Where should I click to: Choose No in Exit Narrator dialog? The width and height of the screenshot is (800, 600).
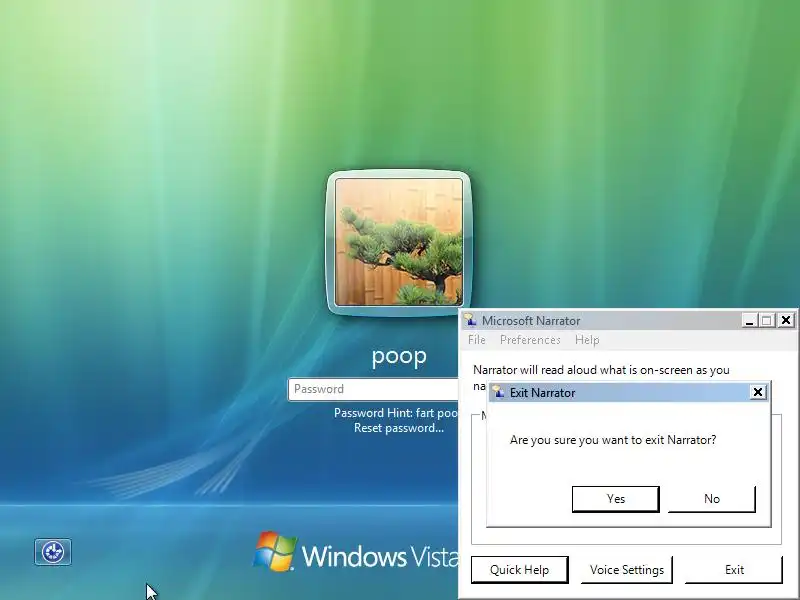[712, 499]
